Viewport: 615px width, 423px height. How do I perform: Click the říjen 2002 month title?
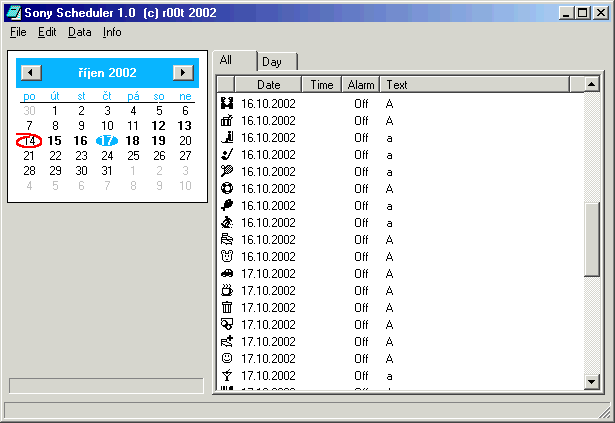click(107, 73)
